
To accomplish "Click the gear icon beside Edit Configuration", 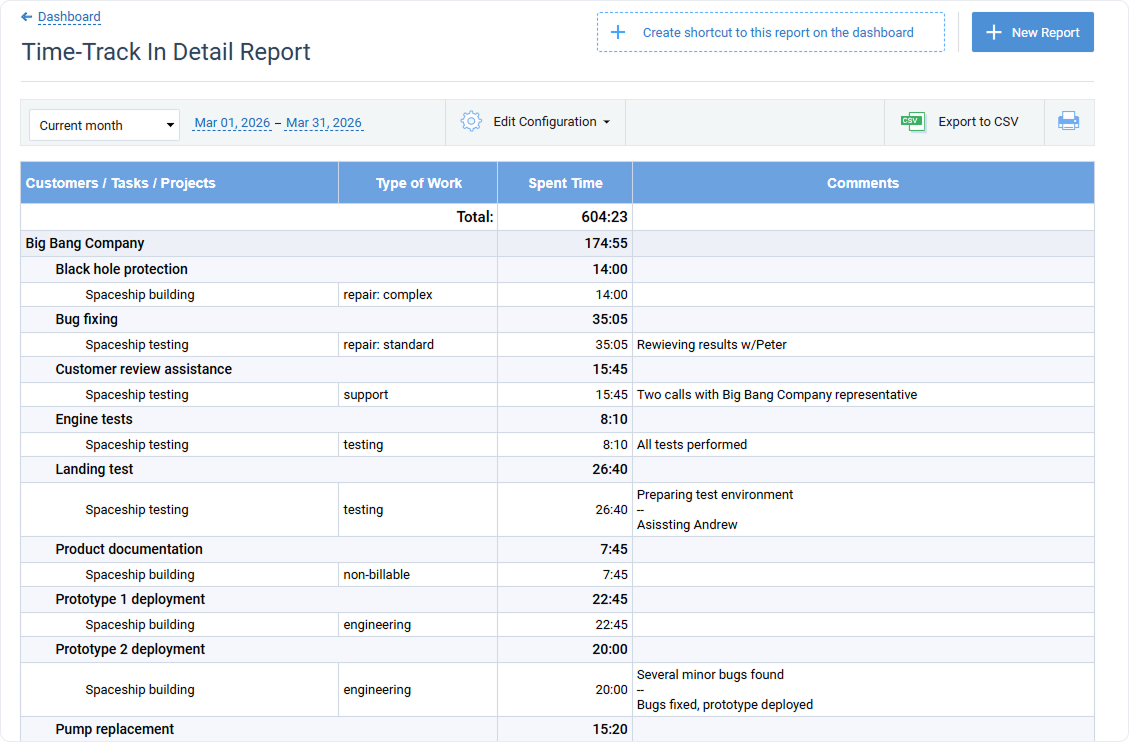I will tap(470, 120).
